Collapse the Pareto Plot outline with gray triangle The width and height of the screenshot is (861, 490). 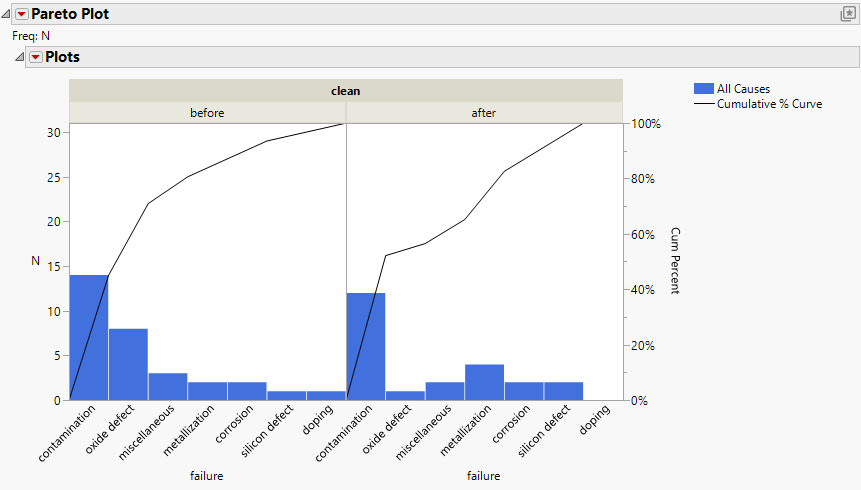click(7, 14)
